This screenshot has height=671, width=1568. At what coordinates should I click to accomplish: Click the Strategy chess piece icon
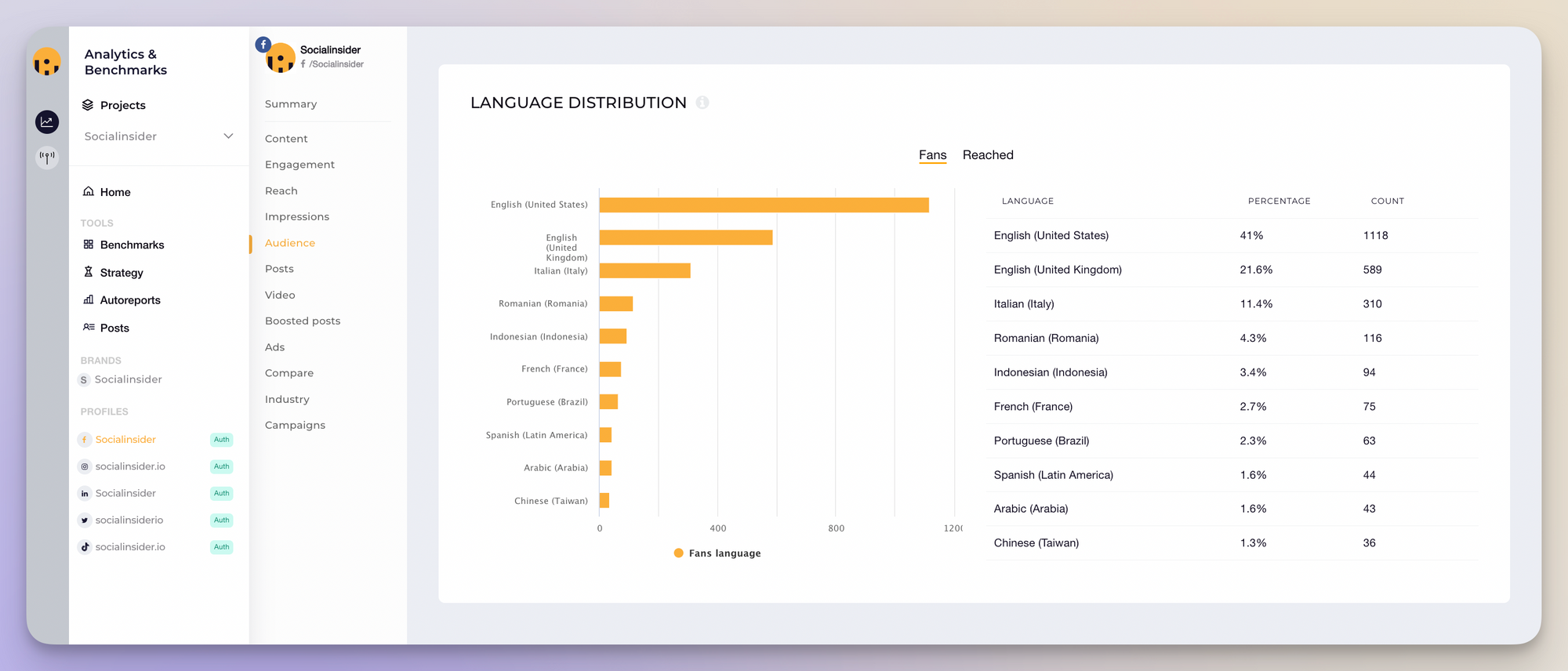tap(89, 272)
